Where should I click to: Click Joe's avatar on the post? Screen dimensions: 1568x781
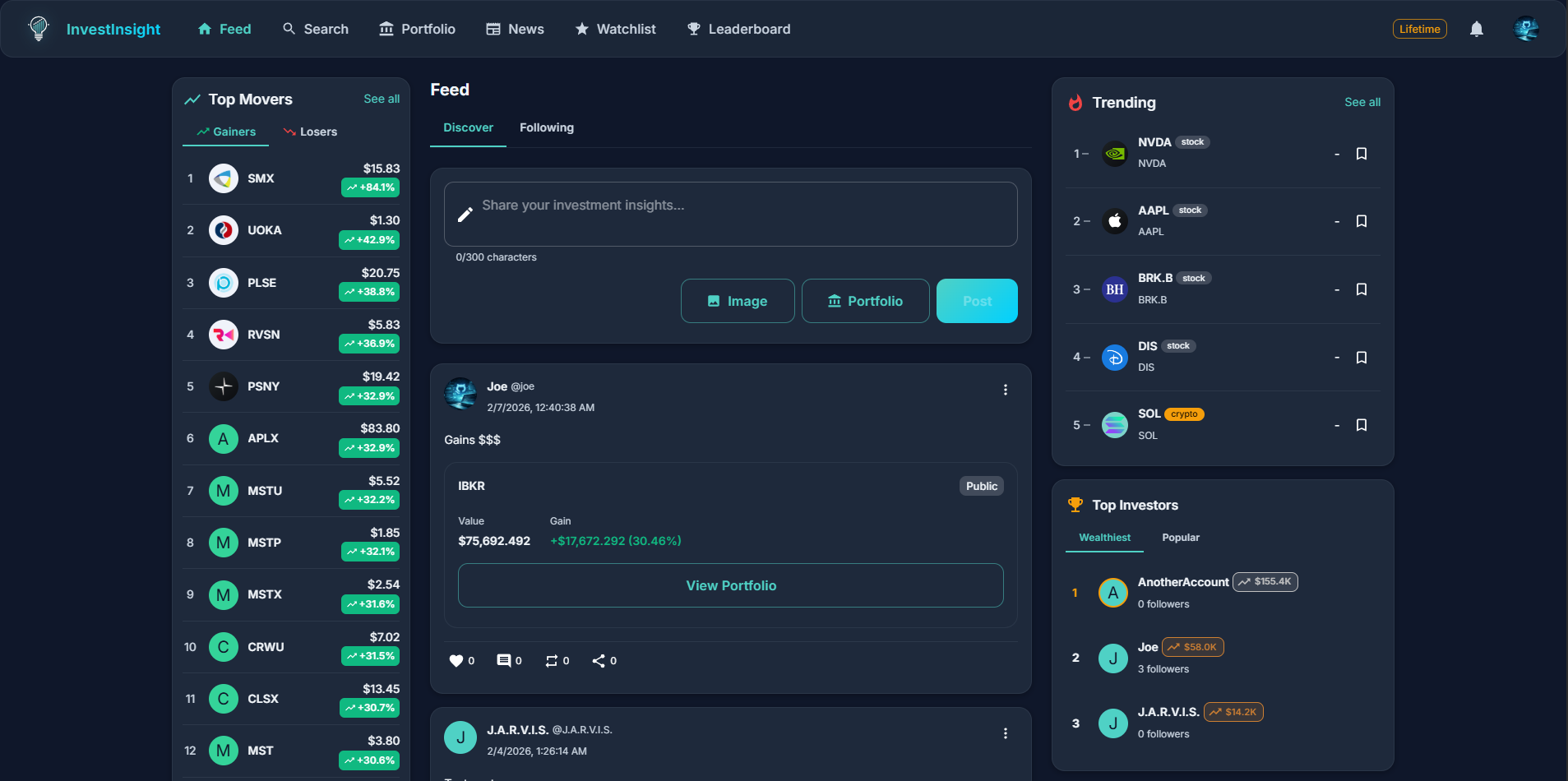pyautogui.click(x=460, y=394)
